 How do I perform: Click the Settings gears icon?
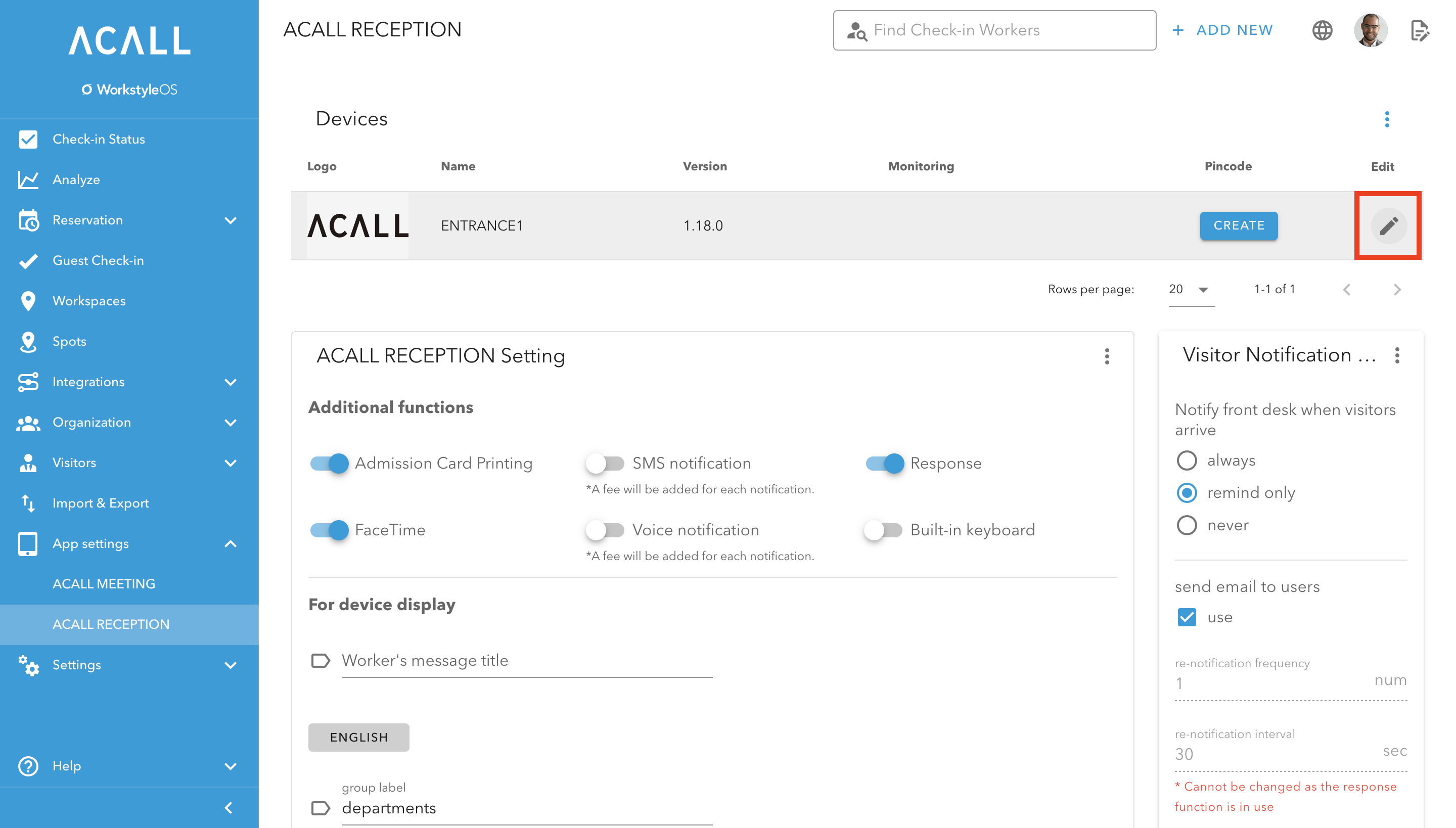click(28, 665)
